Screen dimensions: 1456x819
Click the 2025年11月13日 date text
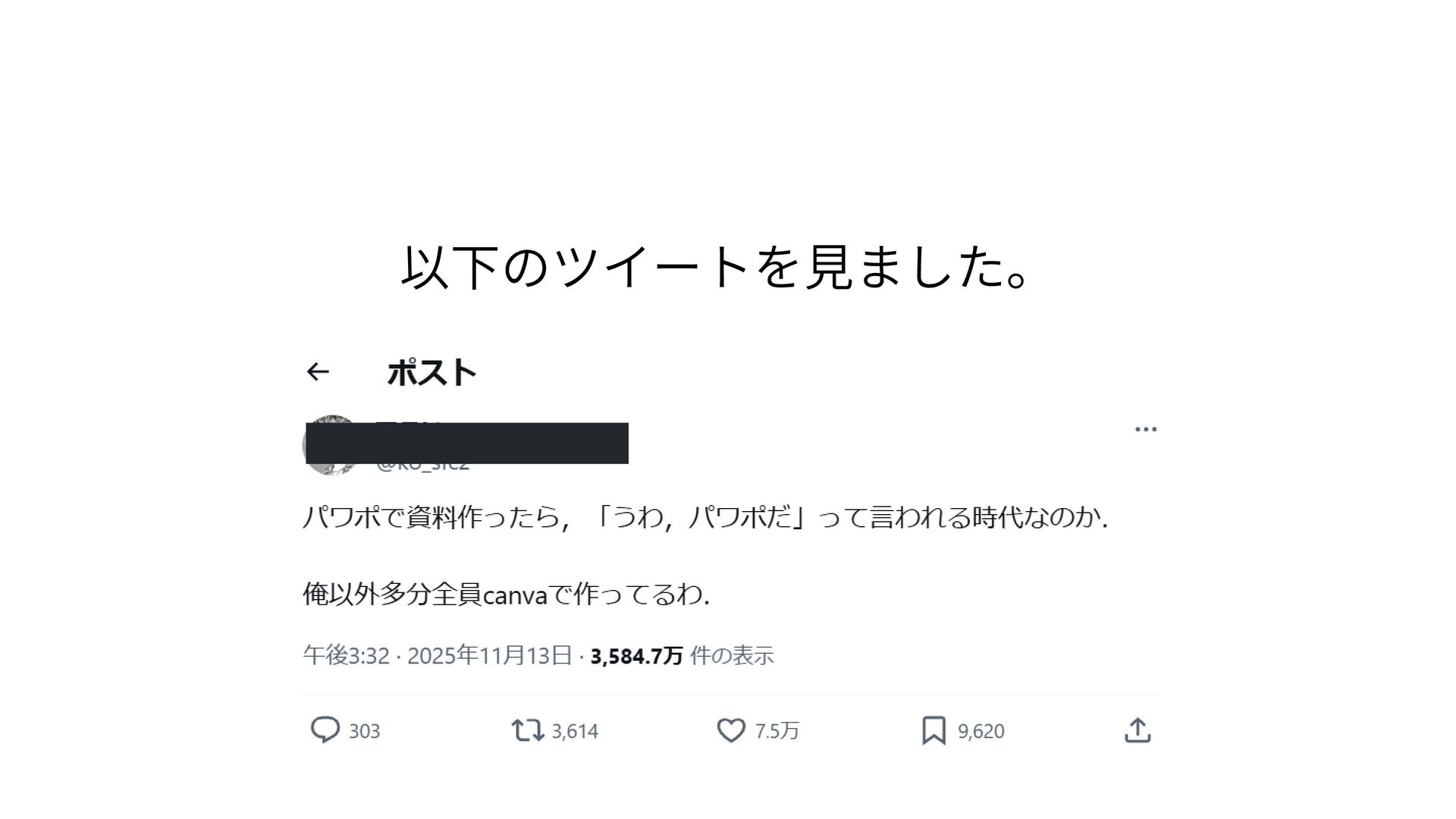(x=489, y=655)
